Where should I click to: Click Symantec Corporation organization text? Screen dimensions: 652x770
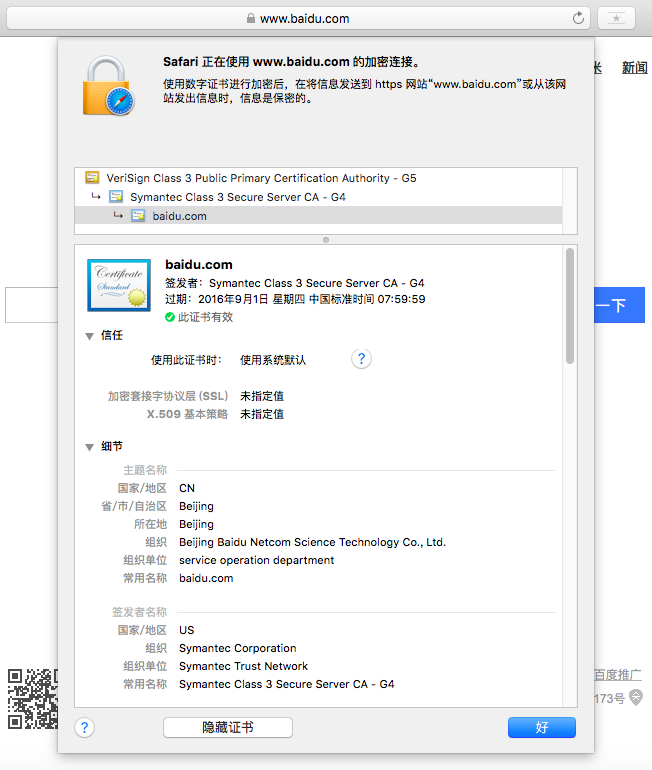pyautogui.click(x=238, y=648)
